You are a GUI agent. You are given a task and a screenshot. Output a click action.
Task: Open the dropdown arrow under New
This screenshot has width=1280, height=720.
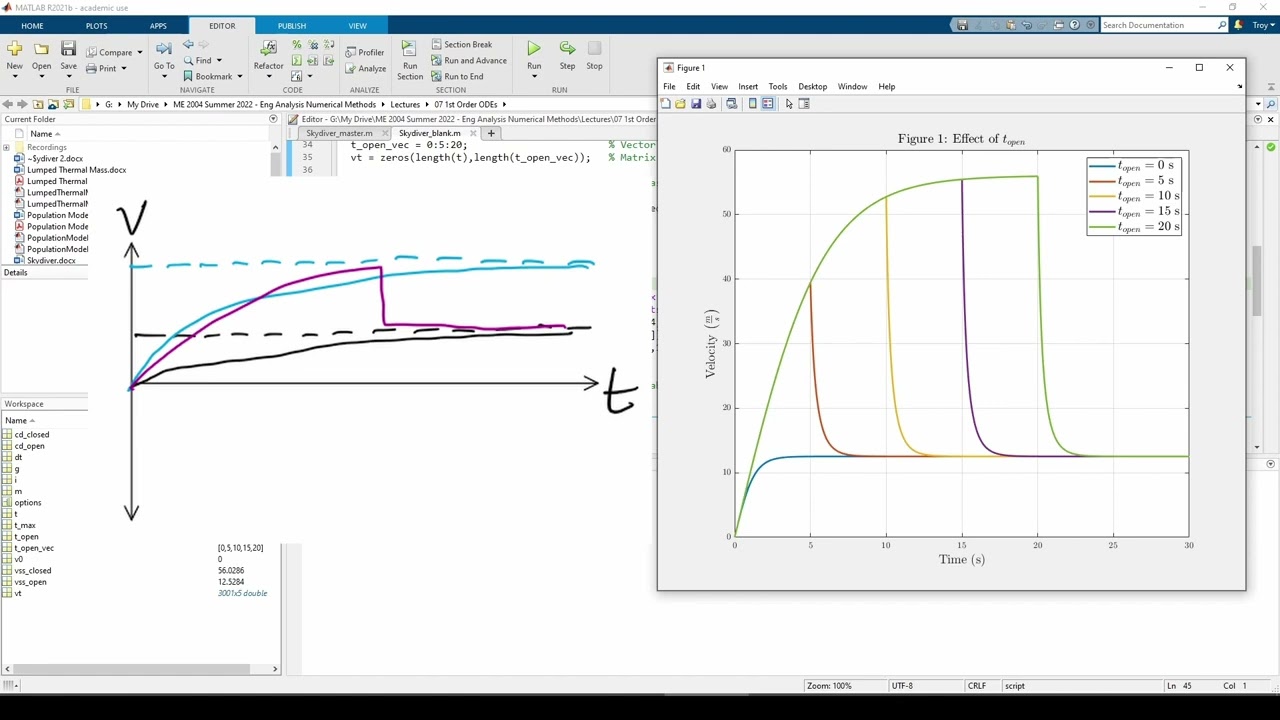14,76
